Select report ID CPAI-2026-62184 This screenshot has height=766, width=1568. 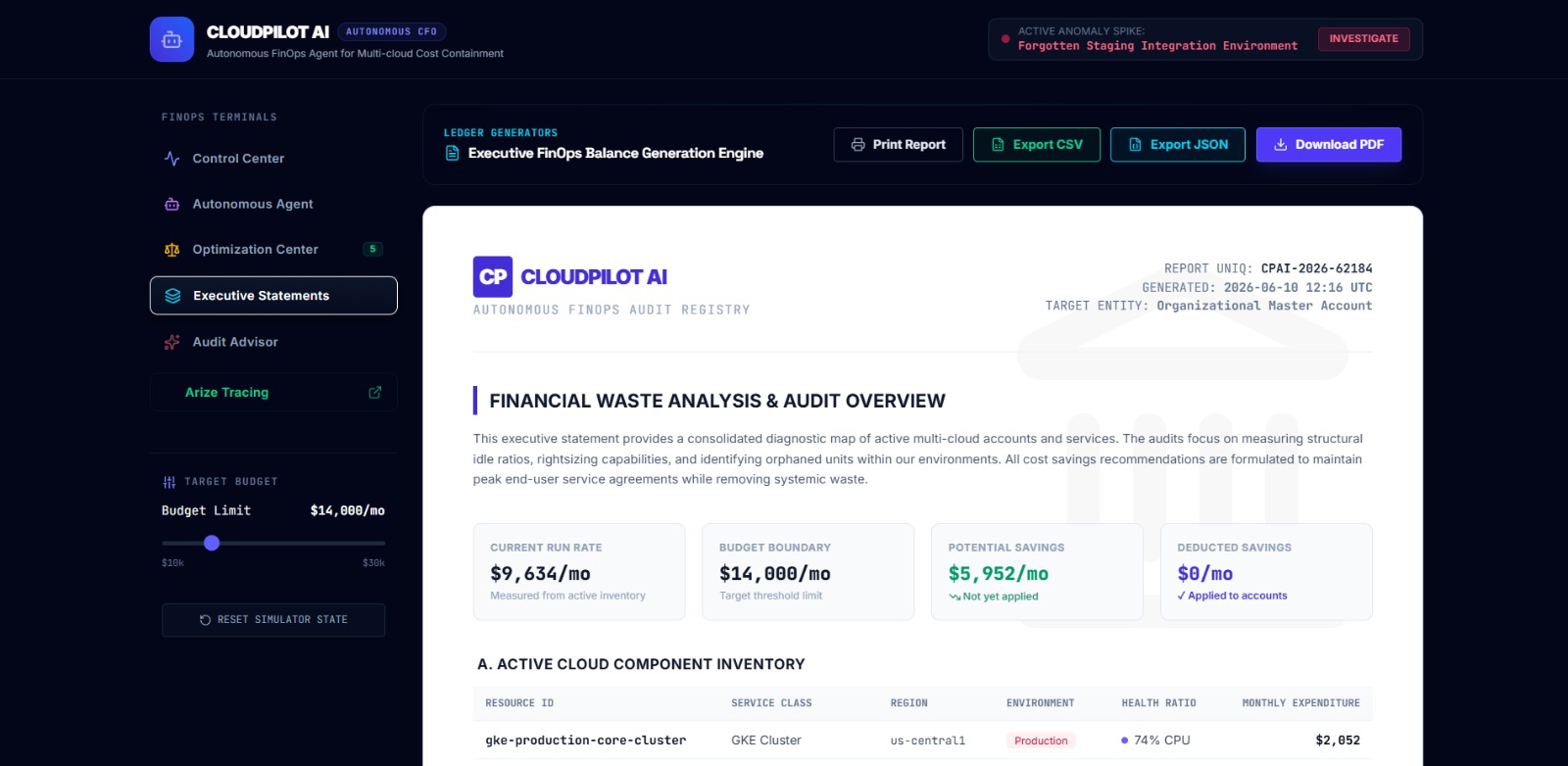coord(1316,268)
